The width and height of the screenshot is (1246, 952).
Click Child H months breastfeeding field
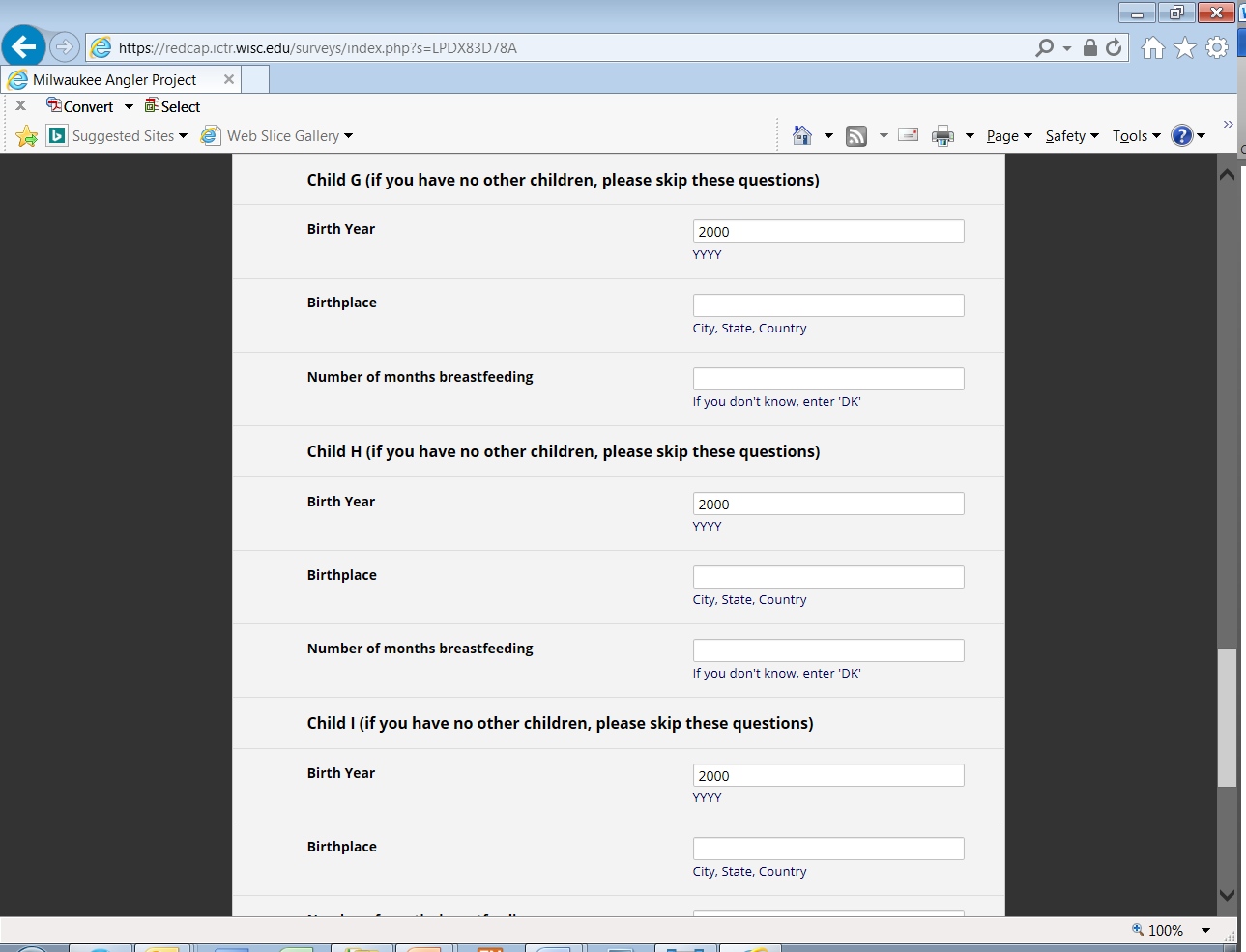tap(828, 650)
